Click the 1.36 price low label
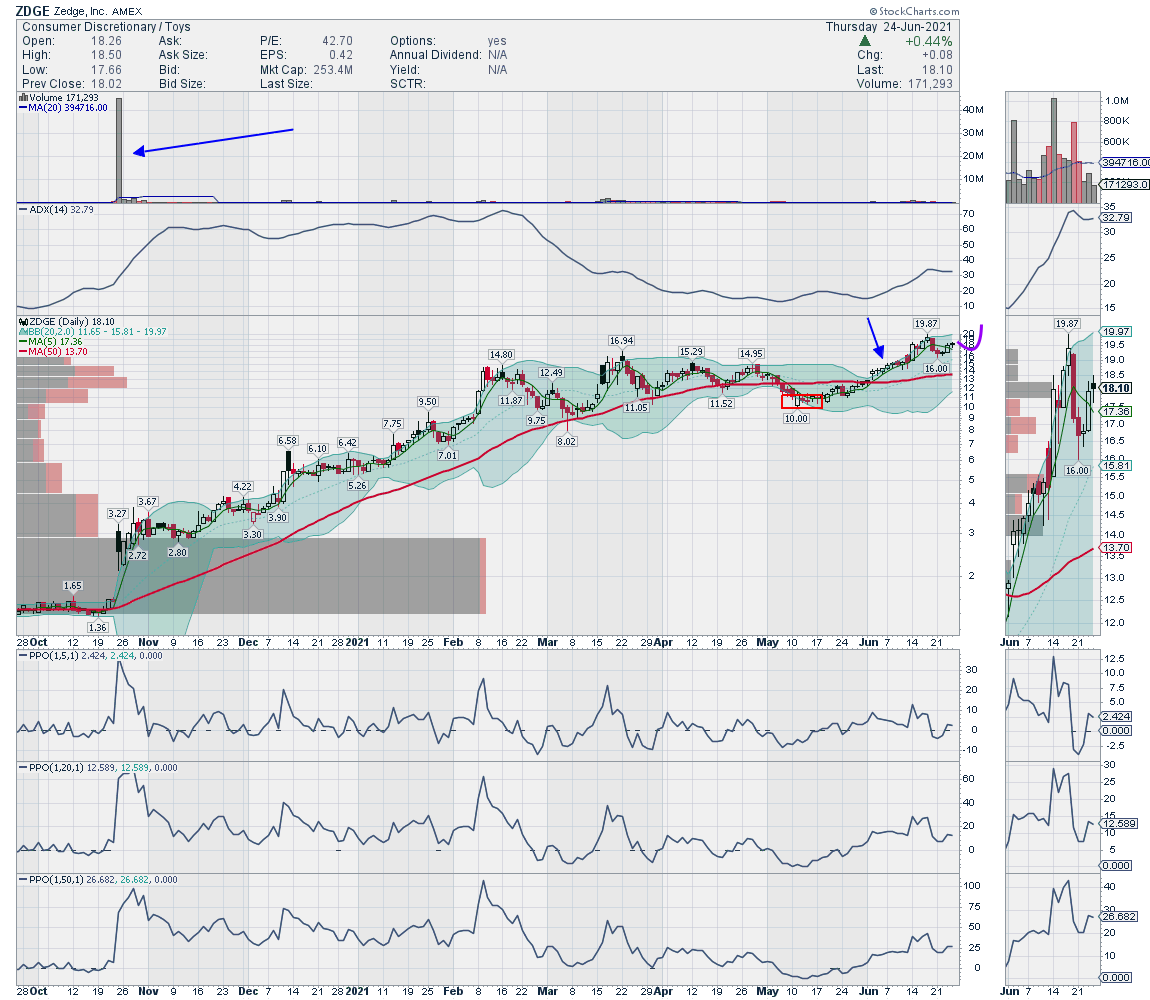This screenshot has height=1000, width=1150. click(x=98, y=627)
